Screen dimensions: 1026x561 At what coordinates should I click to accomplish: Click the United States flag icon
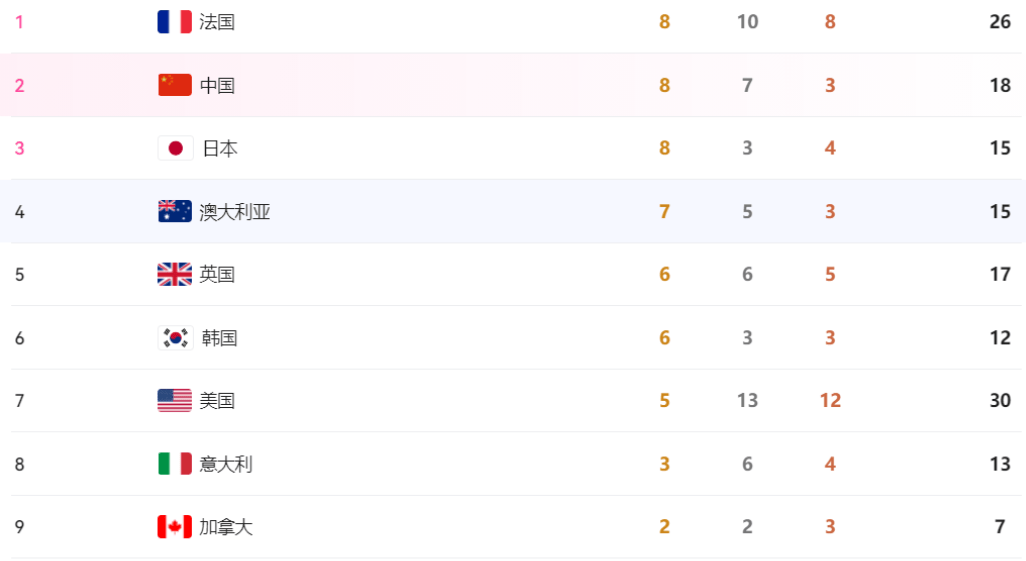[175, 401]
